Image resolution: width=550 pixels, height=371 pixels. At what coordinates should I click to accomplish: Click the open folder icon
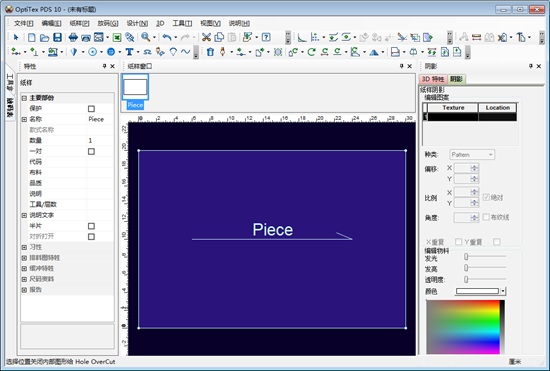click(44, 37)
